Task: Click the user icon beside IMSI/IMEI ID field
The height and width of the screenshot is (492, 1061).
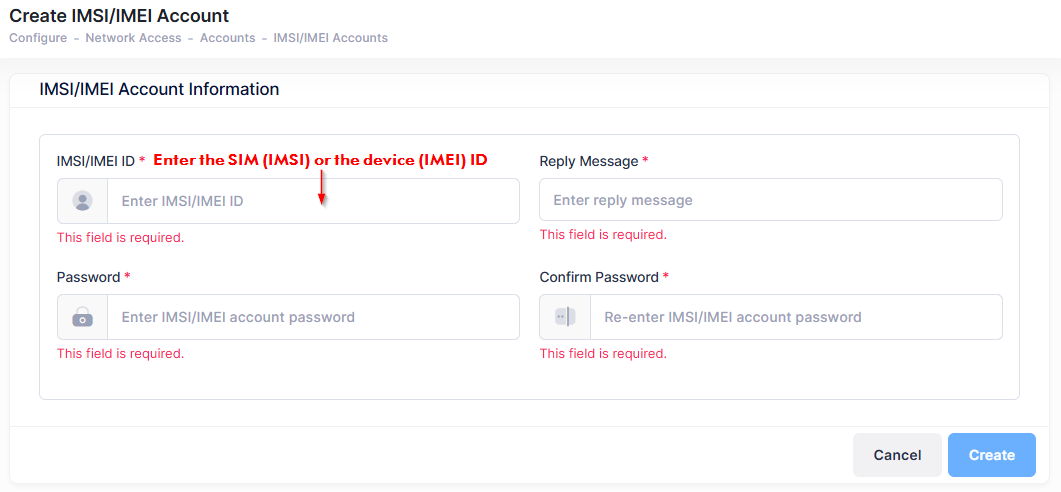Action: point(83,201)
